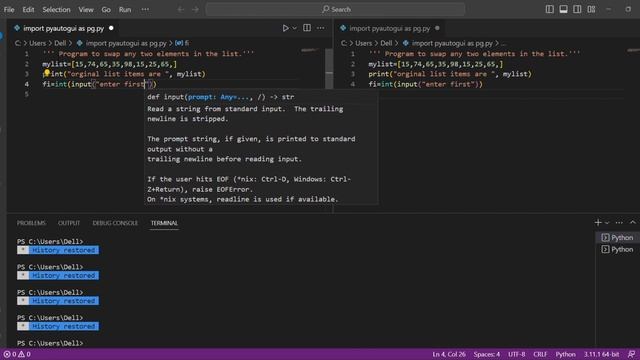The image size is (640, 360).
Task: Select left editor tab import pyautogui as pg.py
Action: pos(64,29)
